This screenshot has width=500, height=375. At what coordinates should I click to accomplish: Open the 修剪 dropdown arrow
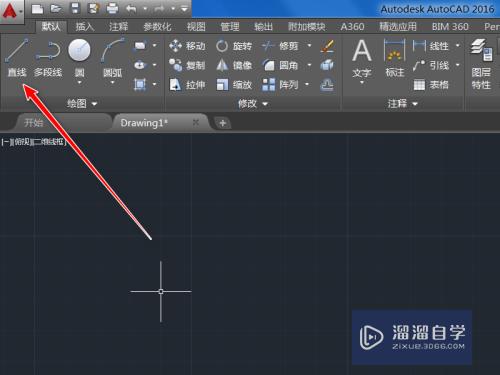pos(309,45)
